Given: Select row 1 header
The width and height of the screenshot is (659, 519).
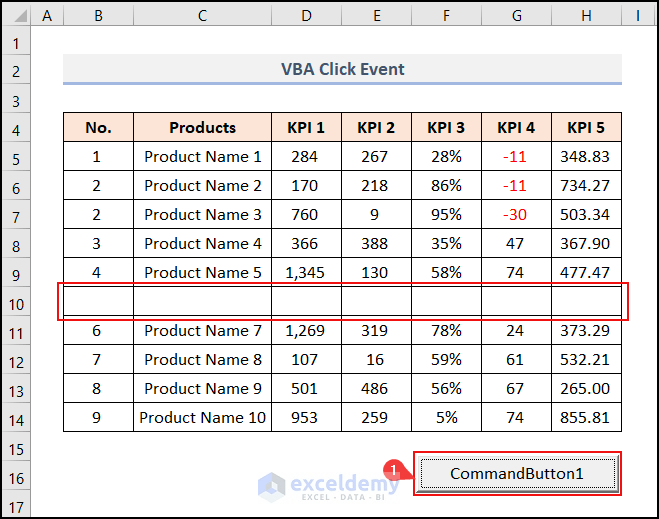Looking at the screenshot, I should coord(16,43).
